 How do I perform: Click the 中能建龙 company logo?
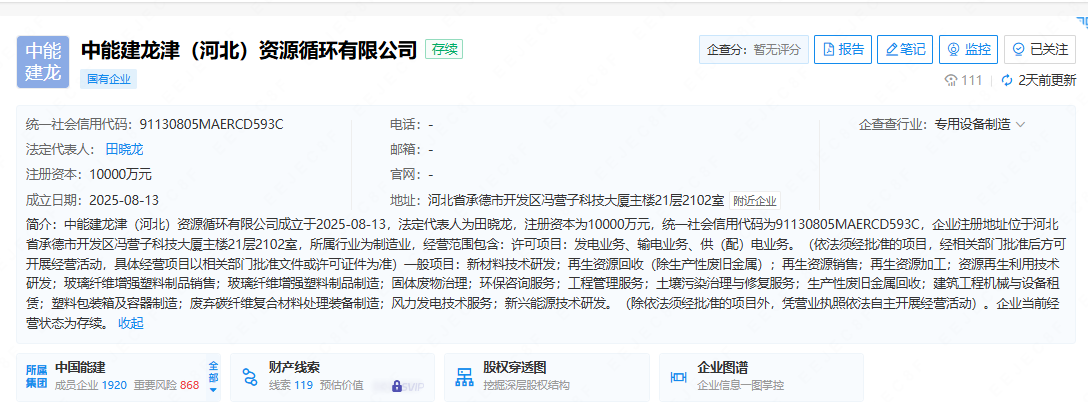[x=43, y=62]
